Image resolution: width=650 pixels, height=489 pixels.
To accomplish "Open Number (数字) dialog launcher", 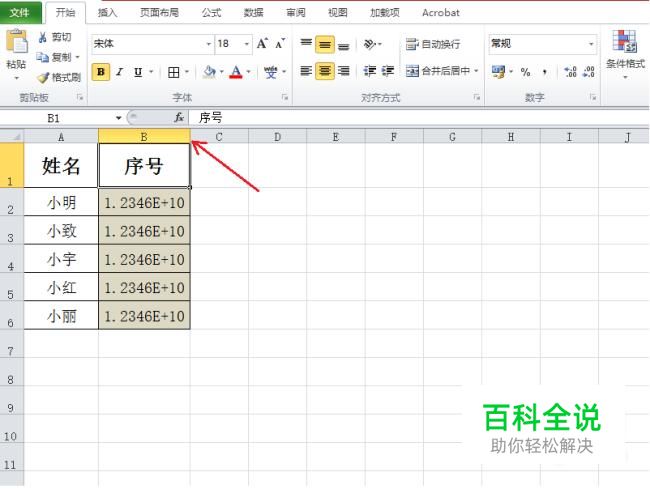I will click(x=593, y=97).
